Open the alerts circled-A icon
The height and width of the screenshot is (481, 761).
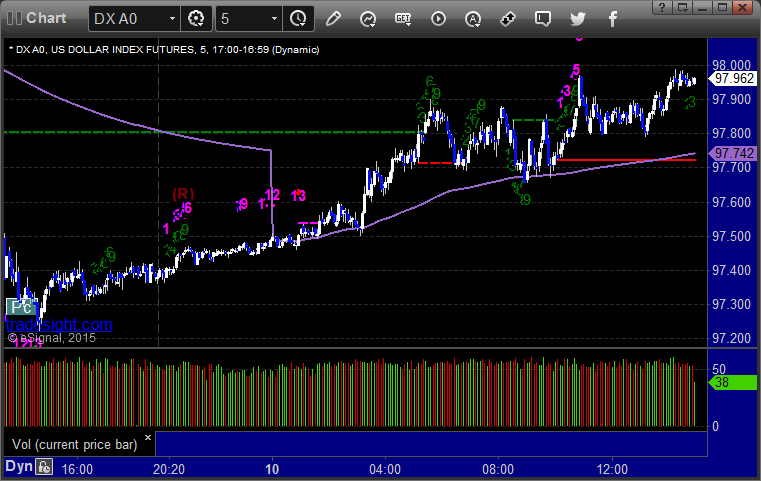[x=473, y=19]
